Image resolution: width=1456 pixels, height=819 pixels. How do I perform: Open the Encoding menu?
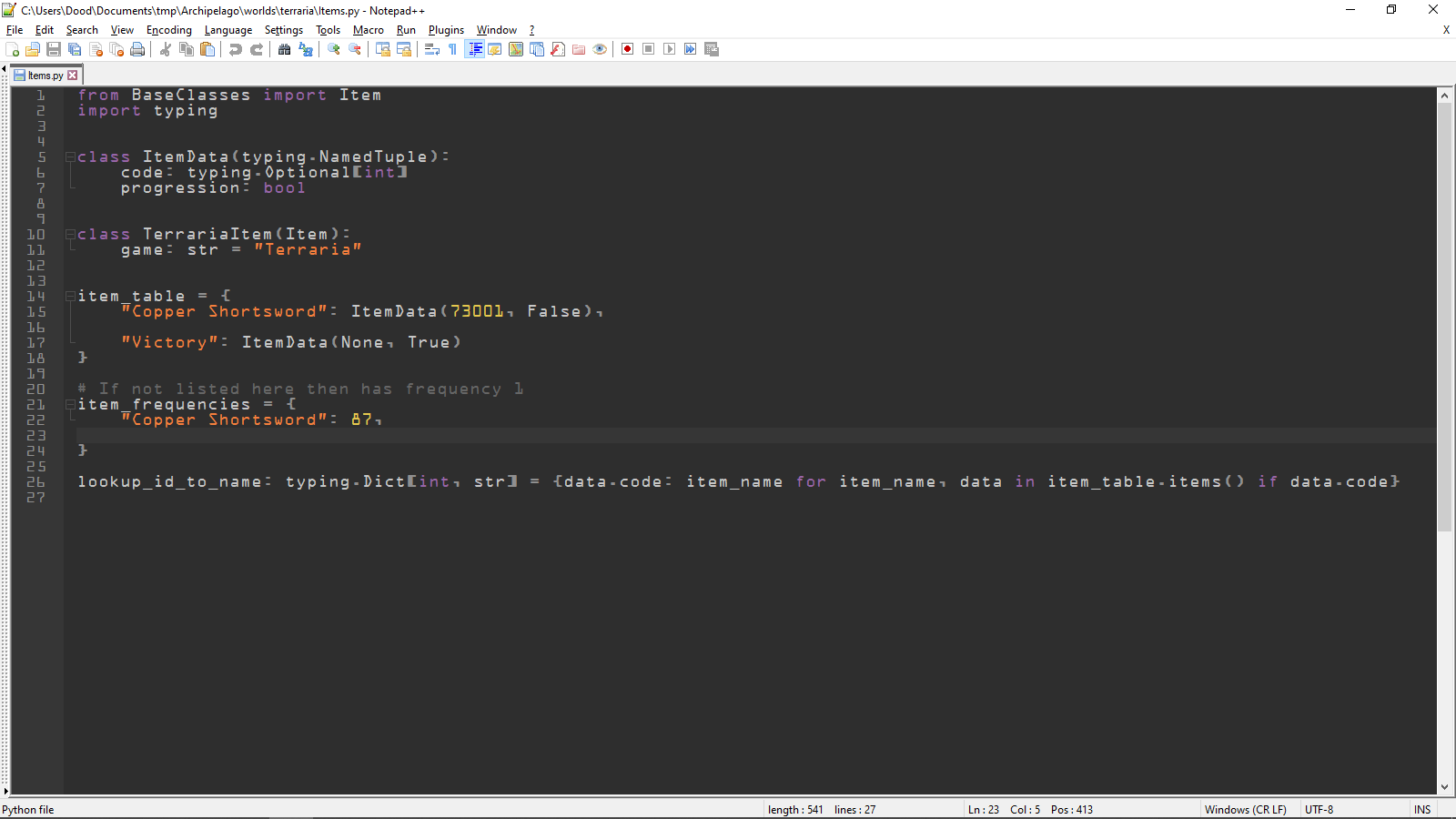tap(168, 29)
